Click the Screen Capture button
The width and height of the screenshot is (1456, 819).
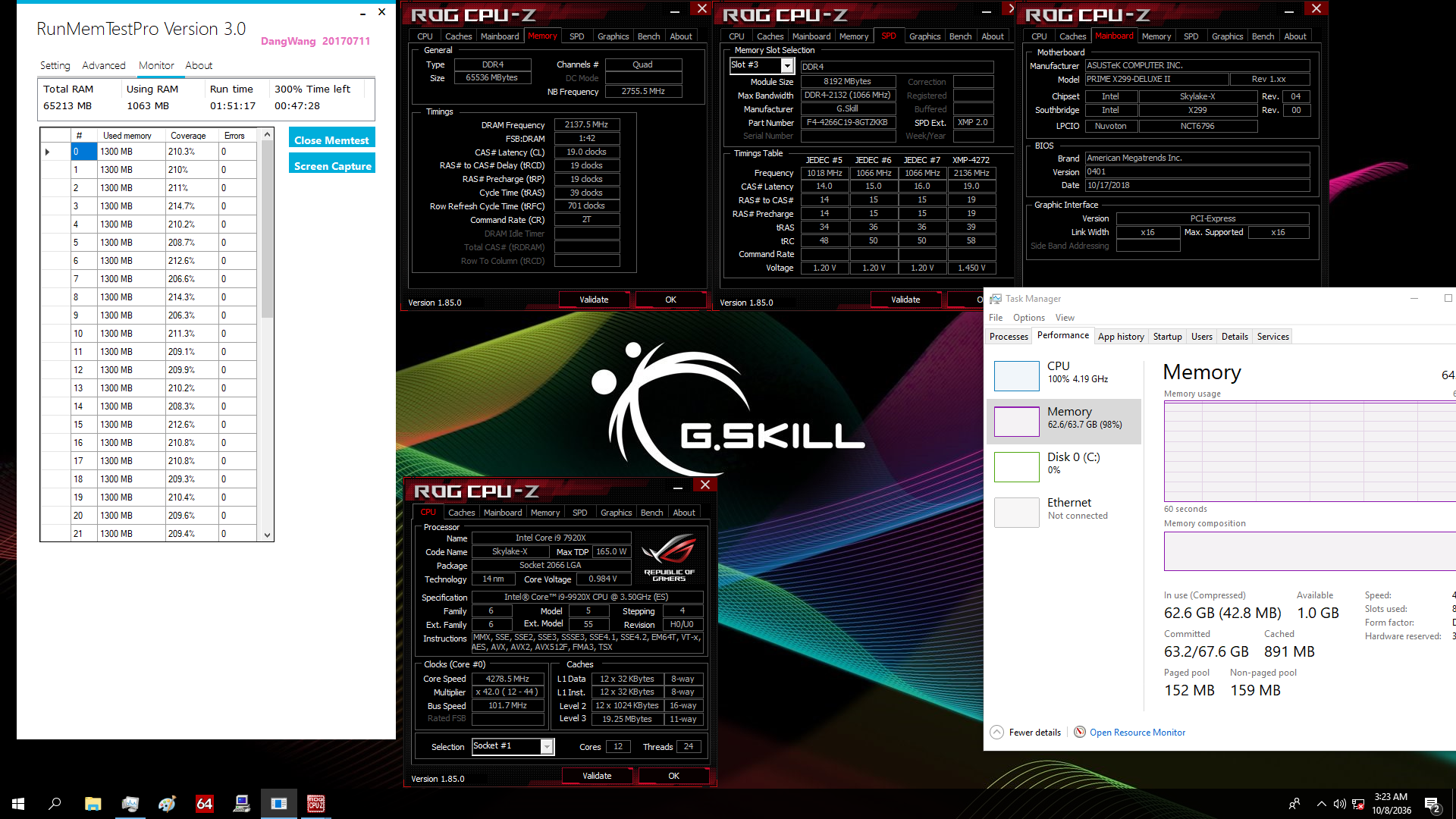[331, 164]
